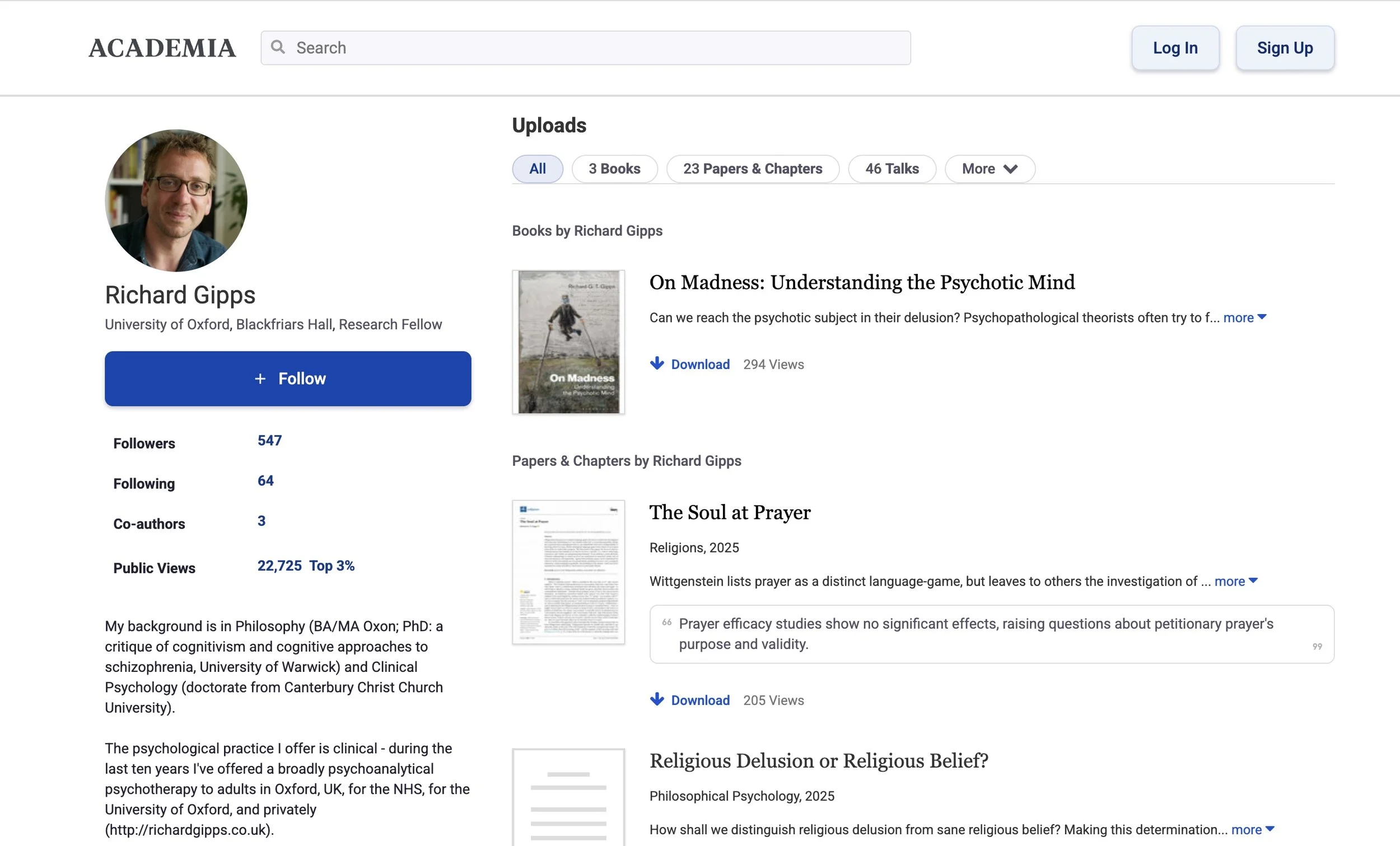The height and width of the screenshot is (846, 1400).
Task: Click into the Search input field
Action: click(596, 48)
